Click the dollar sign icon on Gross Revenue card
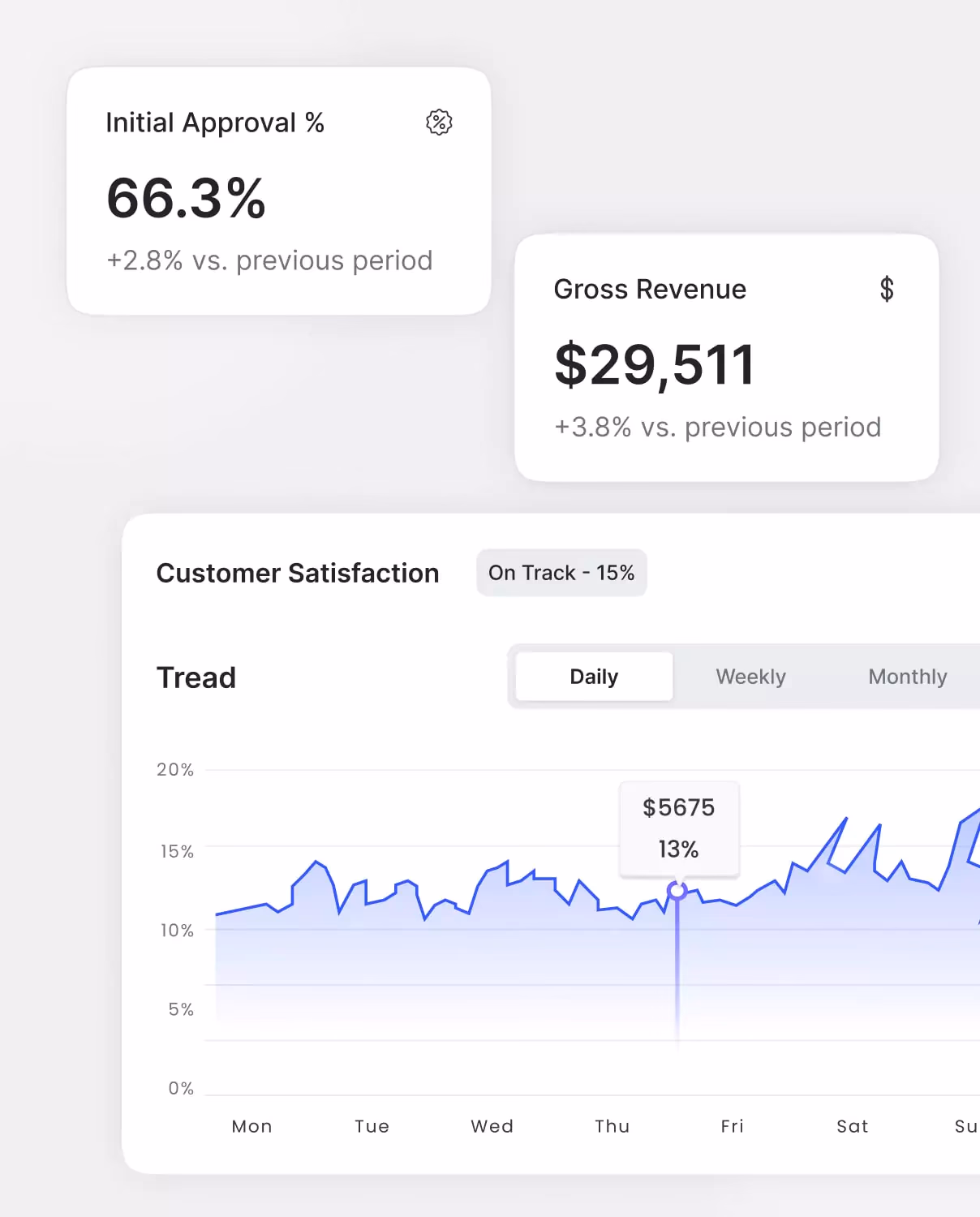 click(x=887, y=289)
